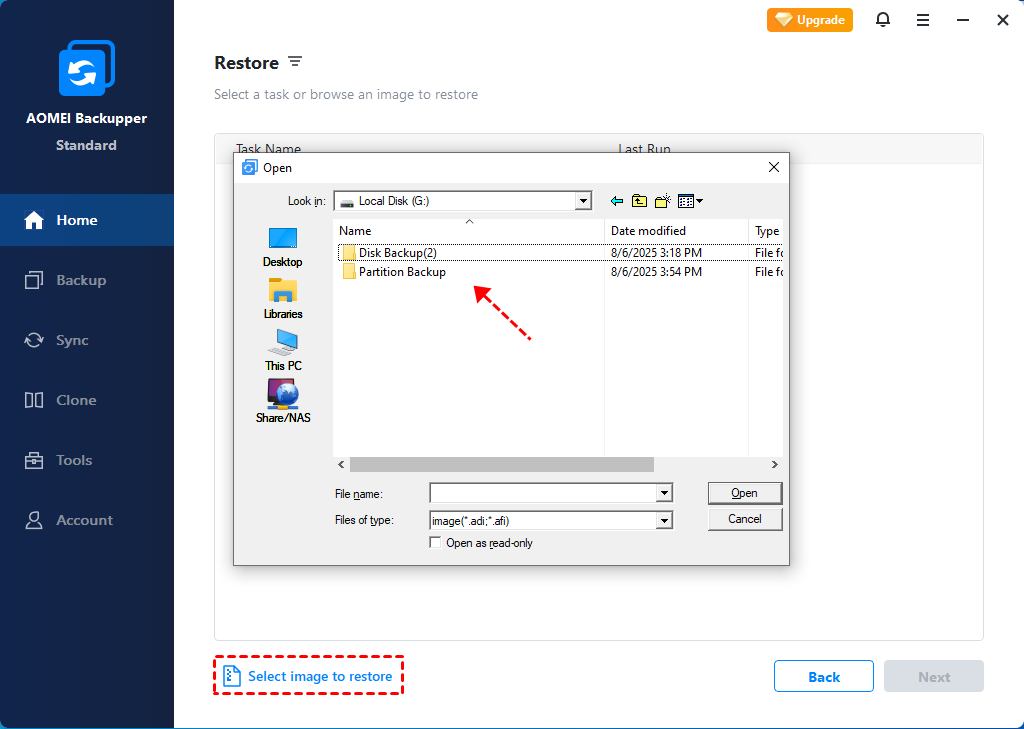The width and height of the screenshot is (1024, 729).
Task: Click the Next button
Action: click(934, 677)
